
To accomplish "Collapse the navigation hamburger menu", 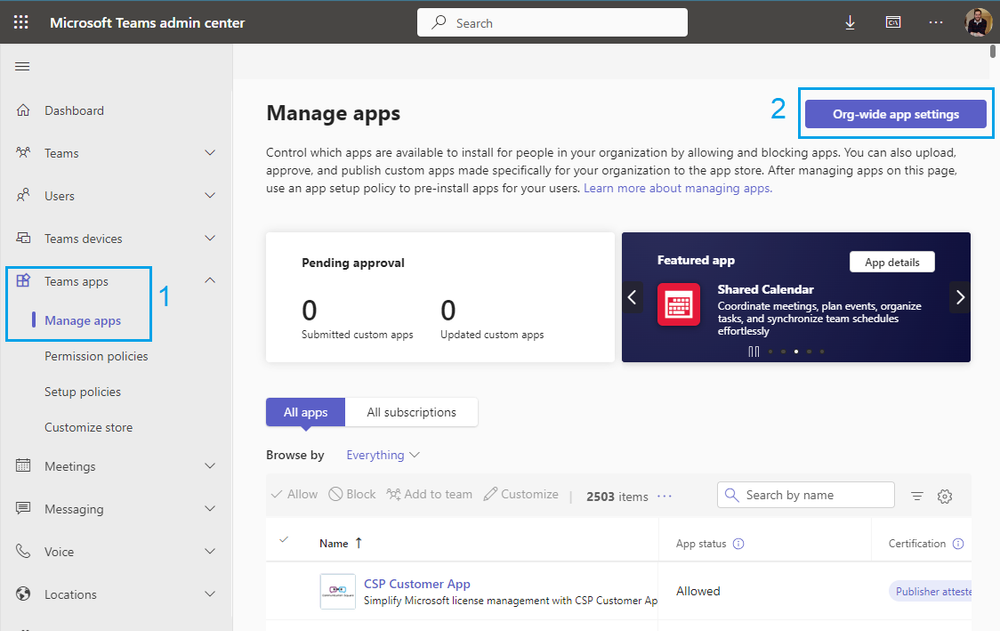I will point(22,66).
